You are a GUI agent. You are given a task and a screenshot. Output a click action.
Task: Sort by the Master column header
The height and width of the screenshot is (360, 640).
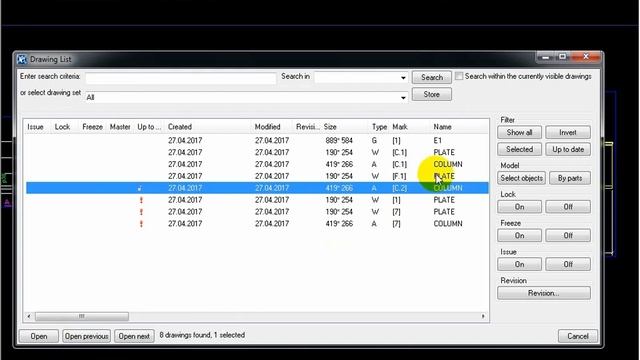120,127
